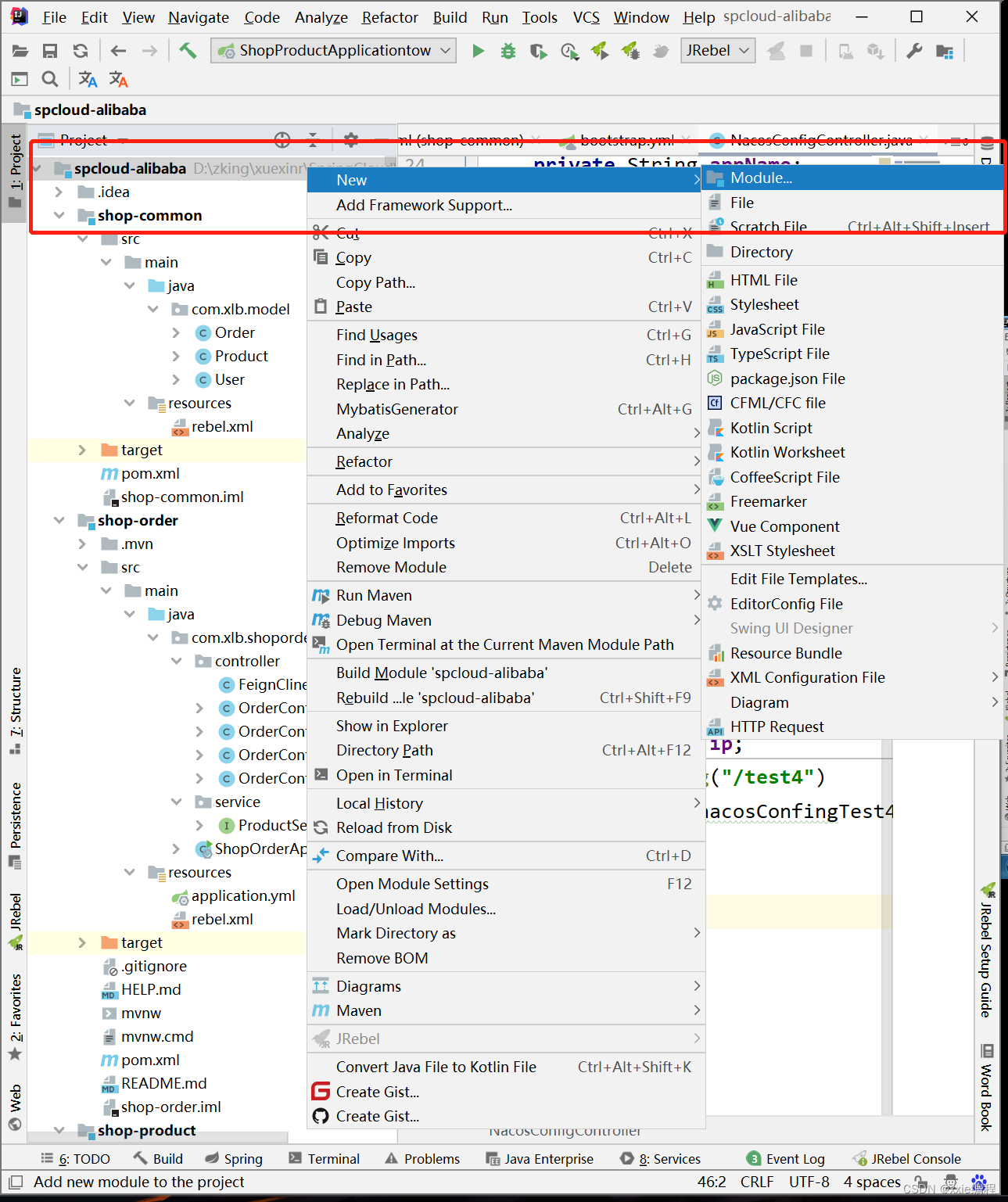
Task: Click the Search Everywhere magnifier icon
Action: pyautogui.click(x=50, y=79)
